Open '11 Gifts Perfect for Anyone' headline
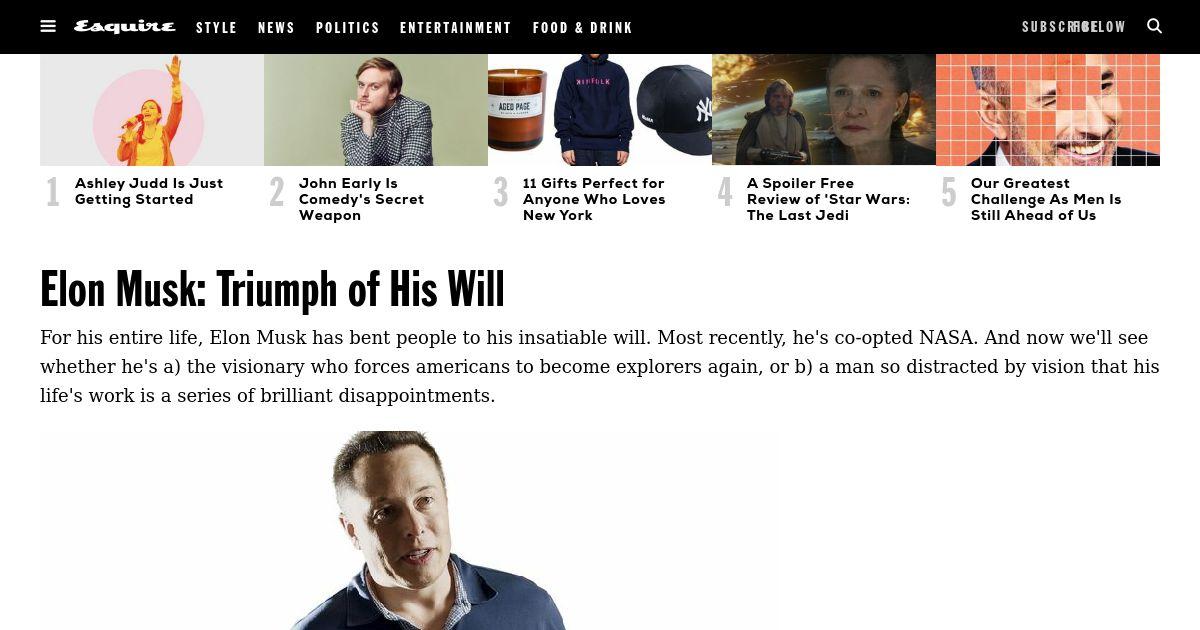The image size is (1200, 630). (x=594, y=199)
